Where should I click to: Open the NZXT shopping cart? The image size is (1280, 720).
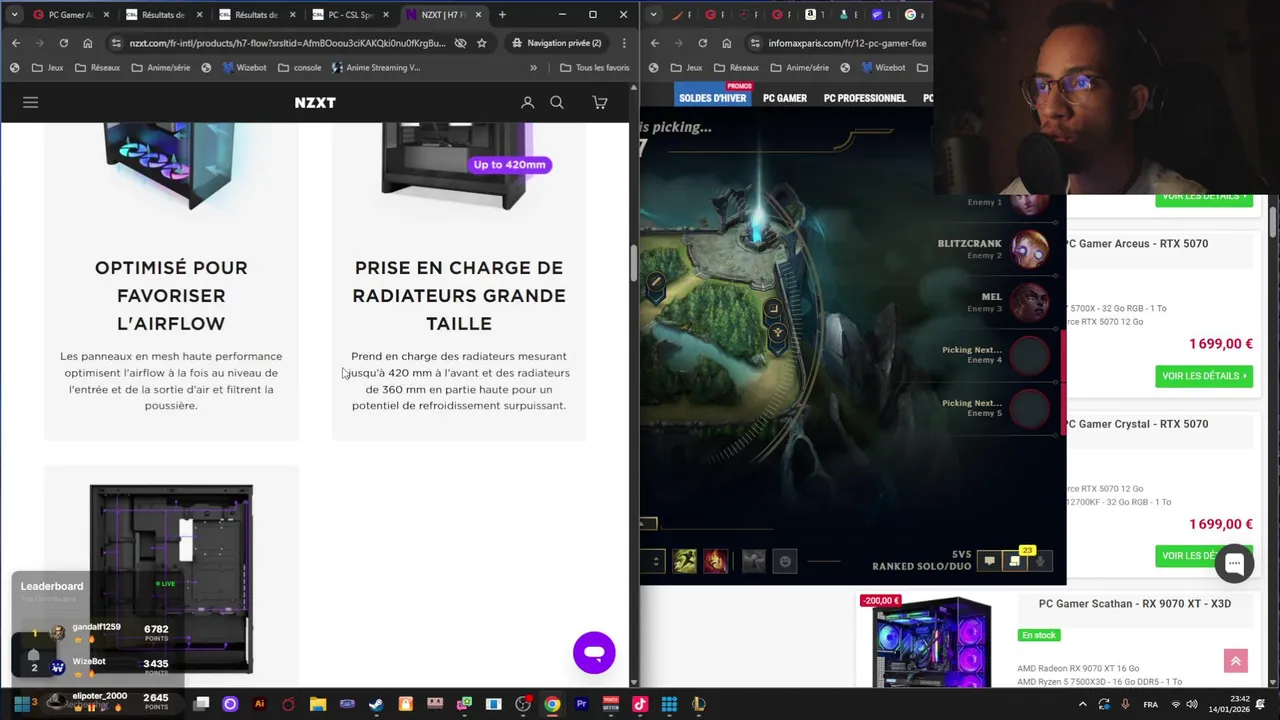pyautogui.click(x=600, y=102)
